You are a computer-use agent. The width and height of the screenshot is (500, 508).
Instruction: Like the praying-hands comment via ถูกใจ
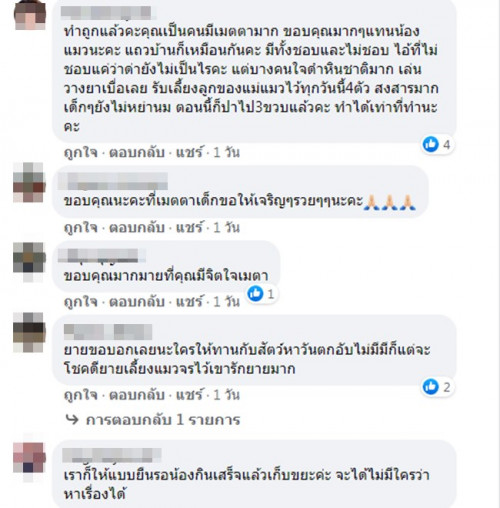pyautogui.click(x=81, y=228)
